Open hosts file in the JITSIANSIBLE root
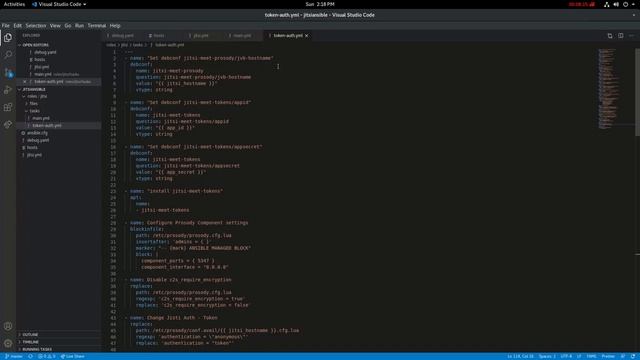Viewport: 640px width, 360px height. pos(59,148)
